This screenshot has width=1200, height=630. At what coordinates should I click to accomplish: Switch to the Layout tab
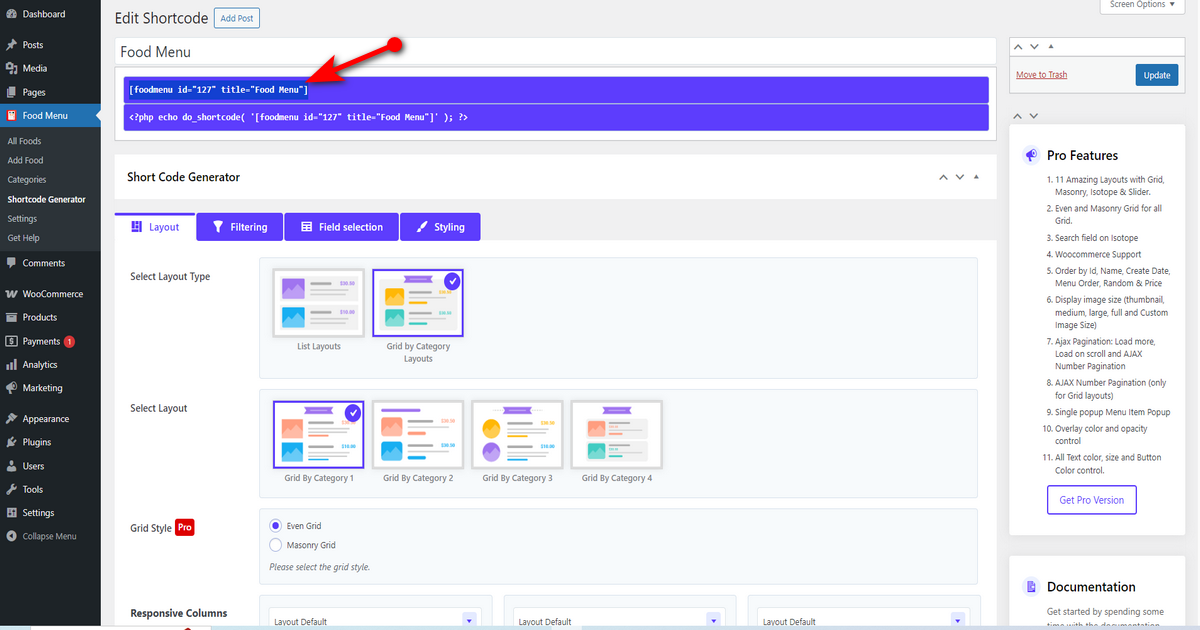[155, 227]
